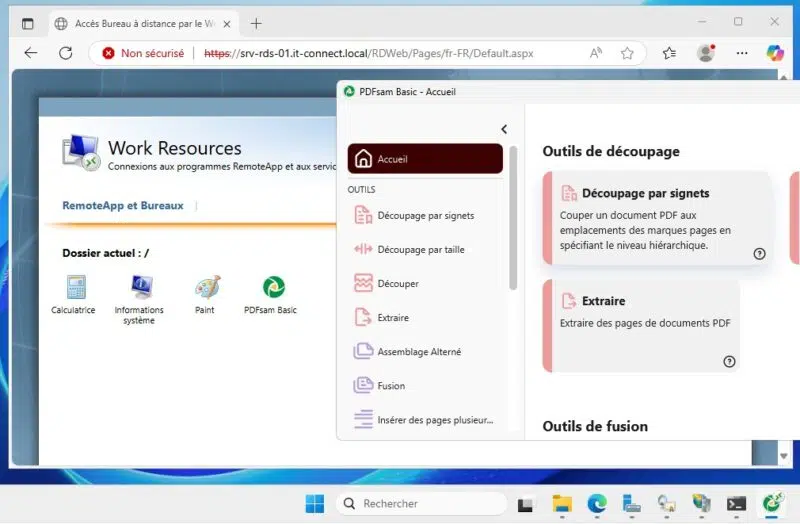Open Insérer des pages plusieurs tool
Viewport: 800px width, 524px height.
(425, 420)
